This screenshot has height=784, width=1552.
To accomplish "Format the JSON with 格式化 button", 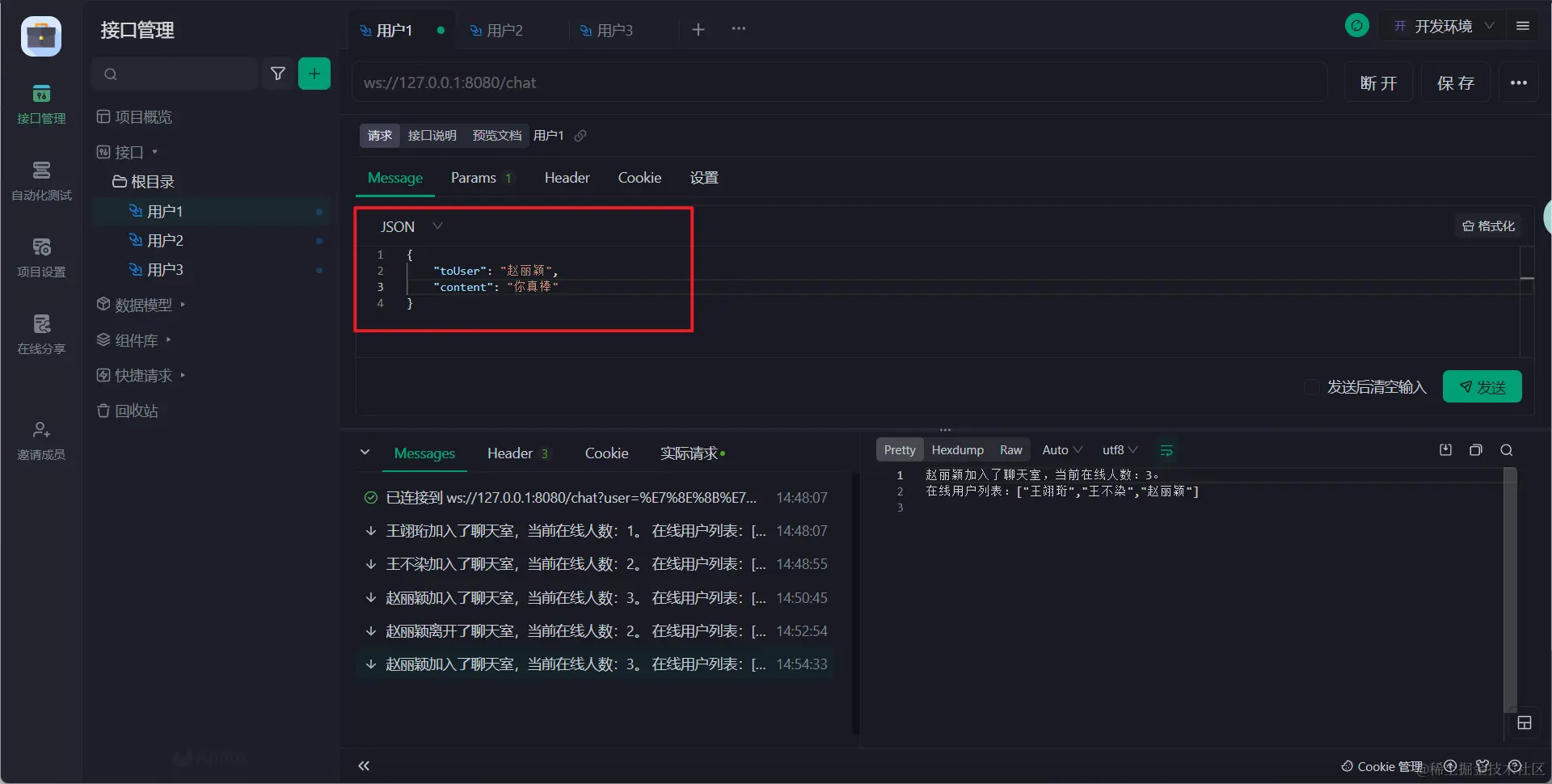I will click(x=1488, y=226).
